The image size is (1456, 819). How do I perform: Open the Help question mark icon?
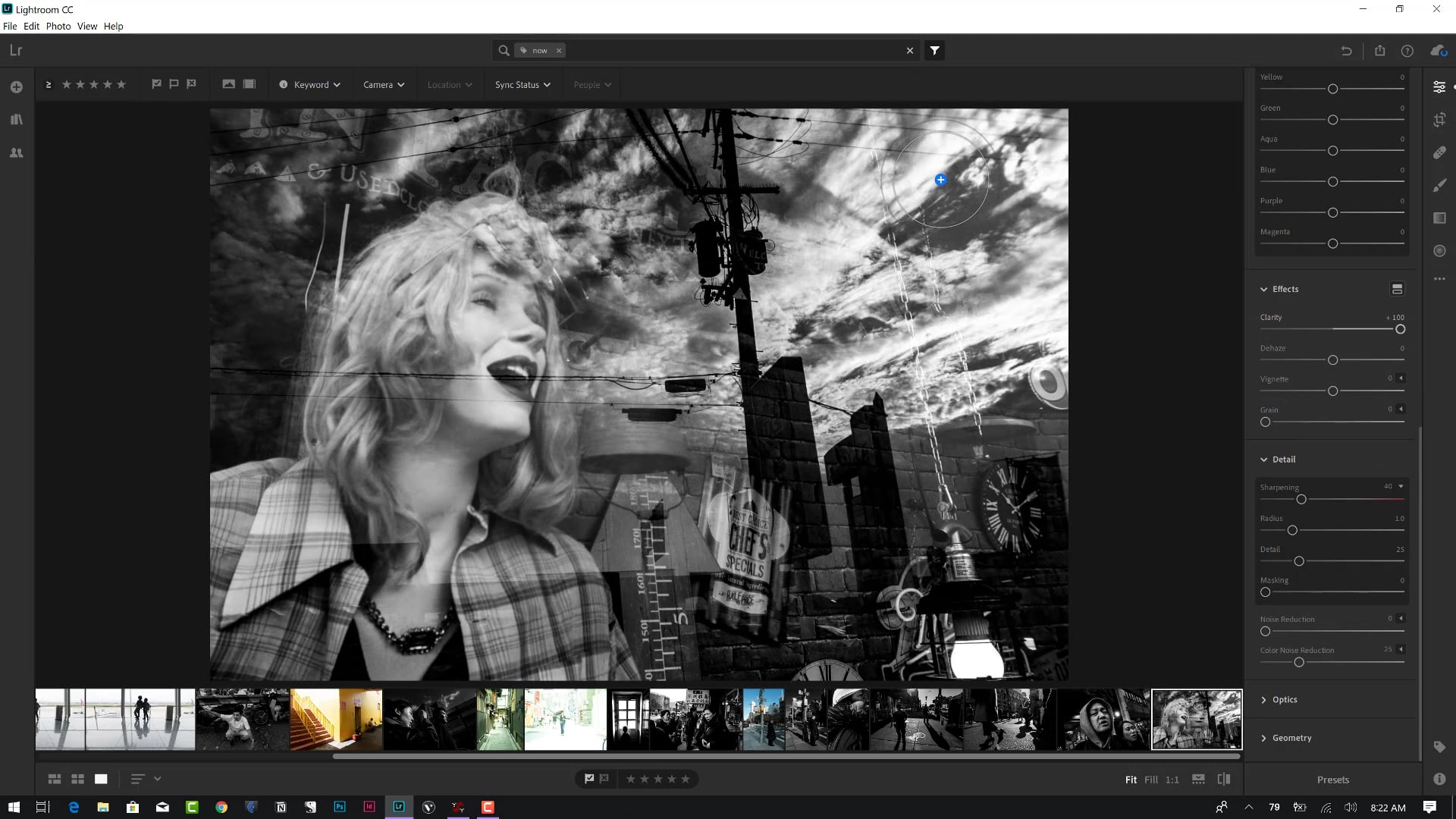(1407, 51)
